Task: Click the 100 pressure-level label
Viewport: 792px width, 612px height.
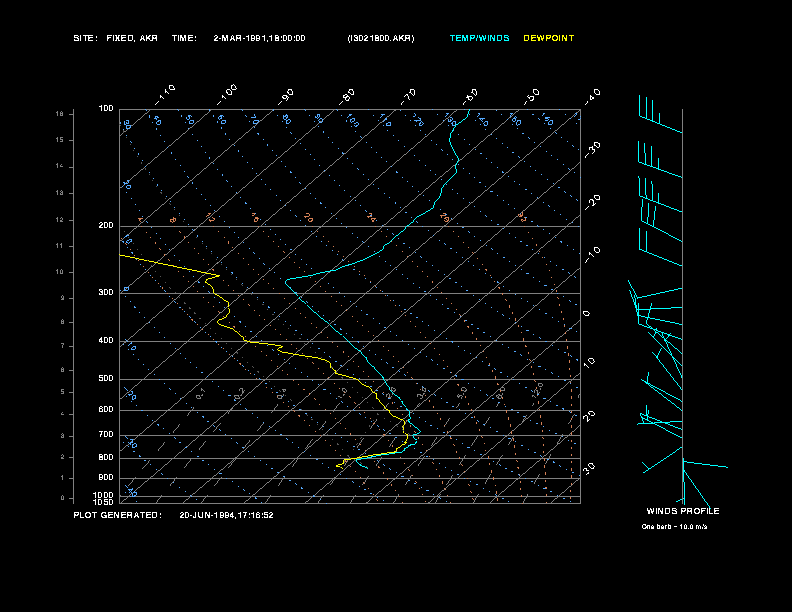Action: (x=106, y=109)
